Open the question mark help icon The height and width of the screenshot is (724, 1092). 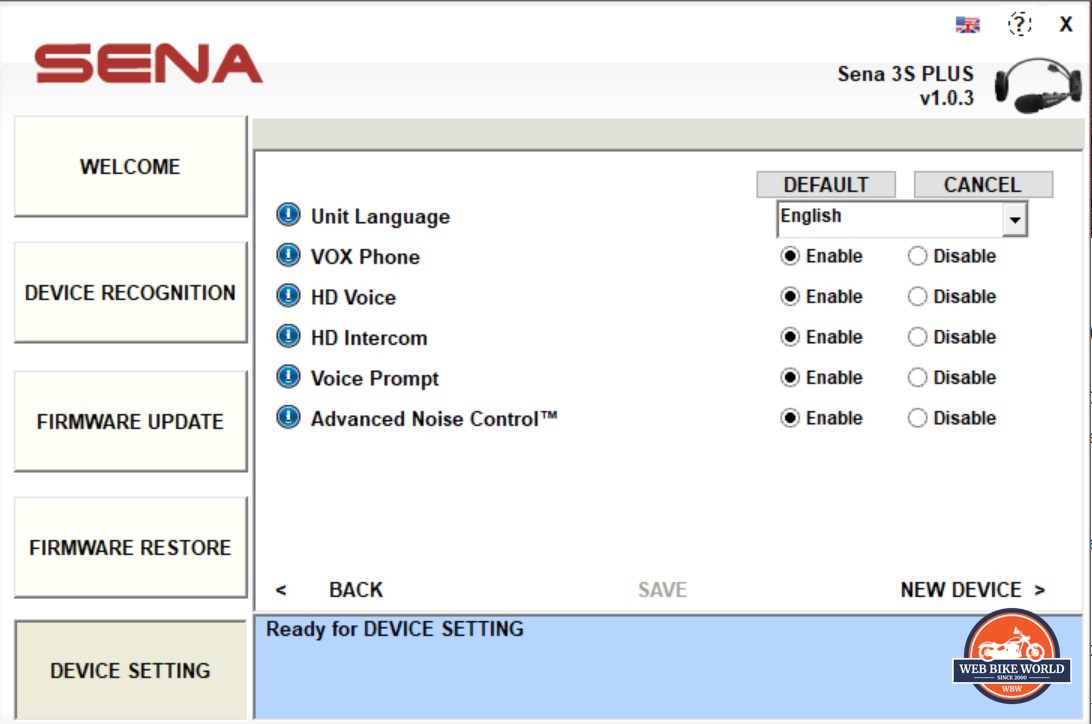tap(1019, 25)
